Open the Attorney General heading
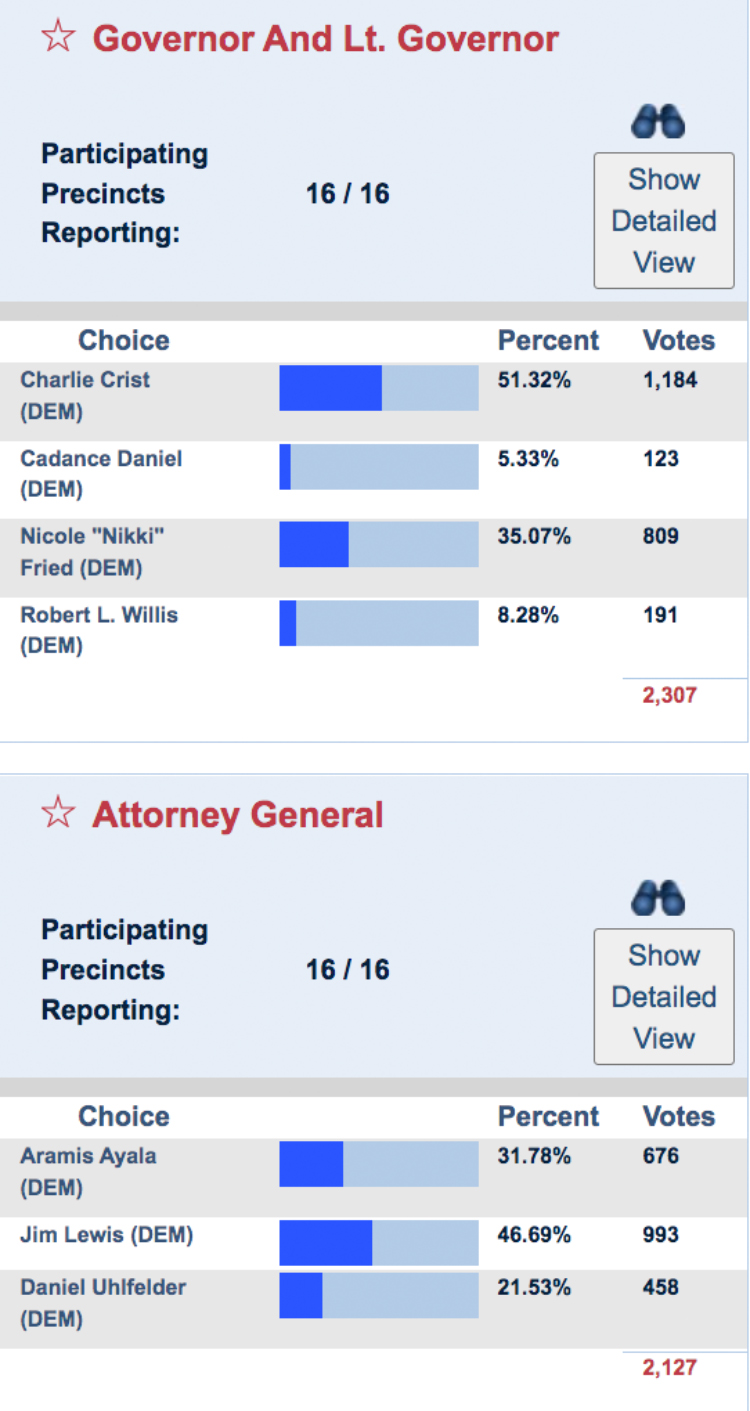The image size is (750, 1411). point(237,815)
